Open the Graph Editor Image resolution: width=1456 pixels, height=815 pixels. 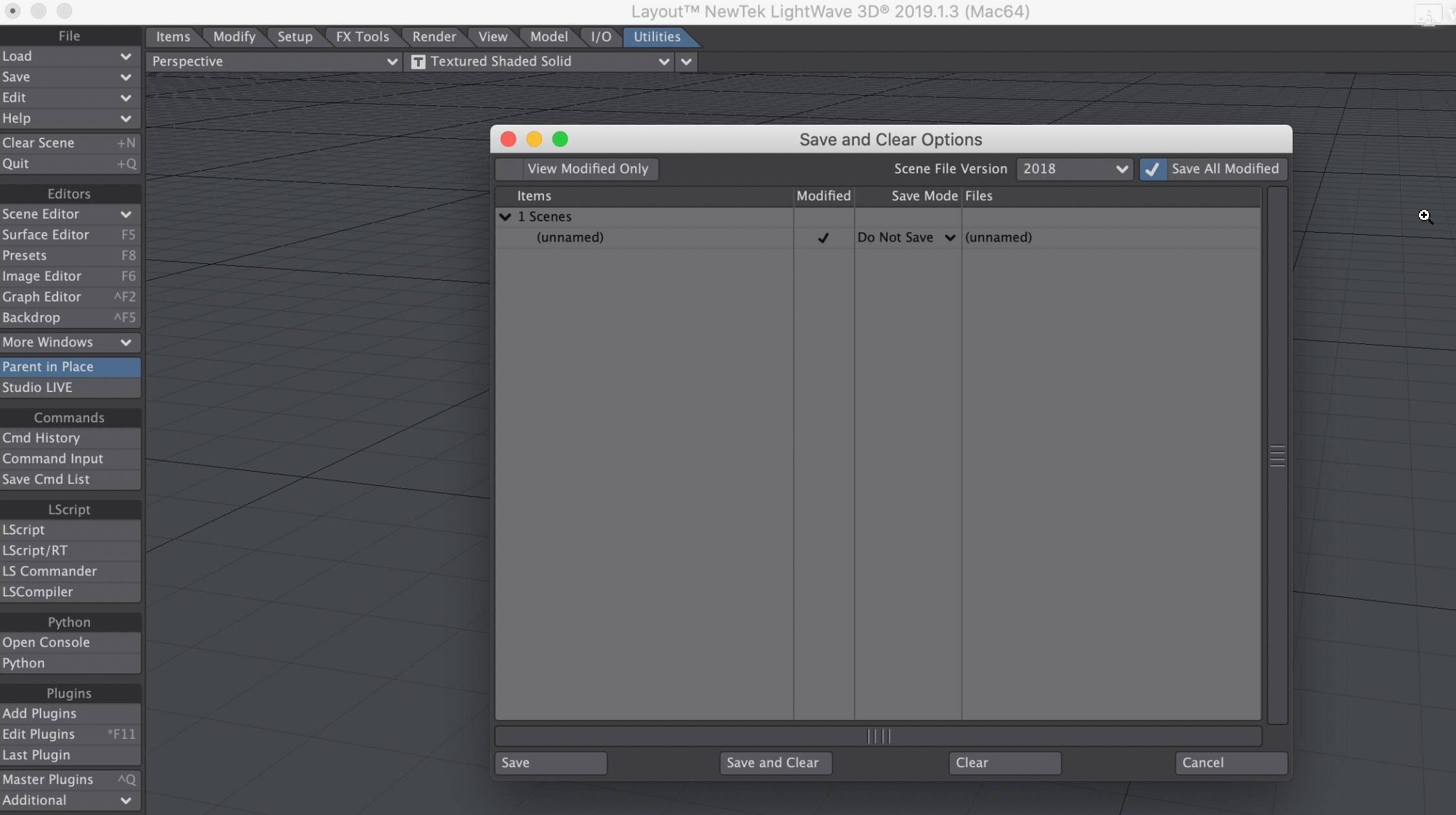click(x=43, y=297)
